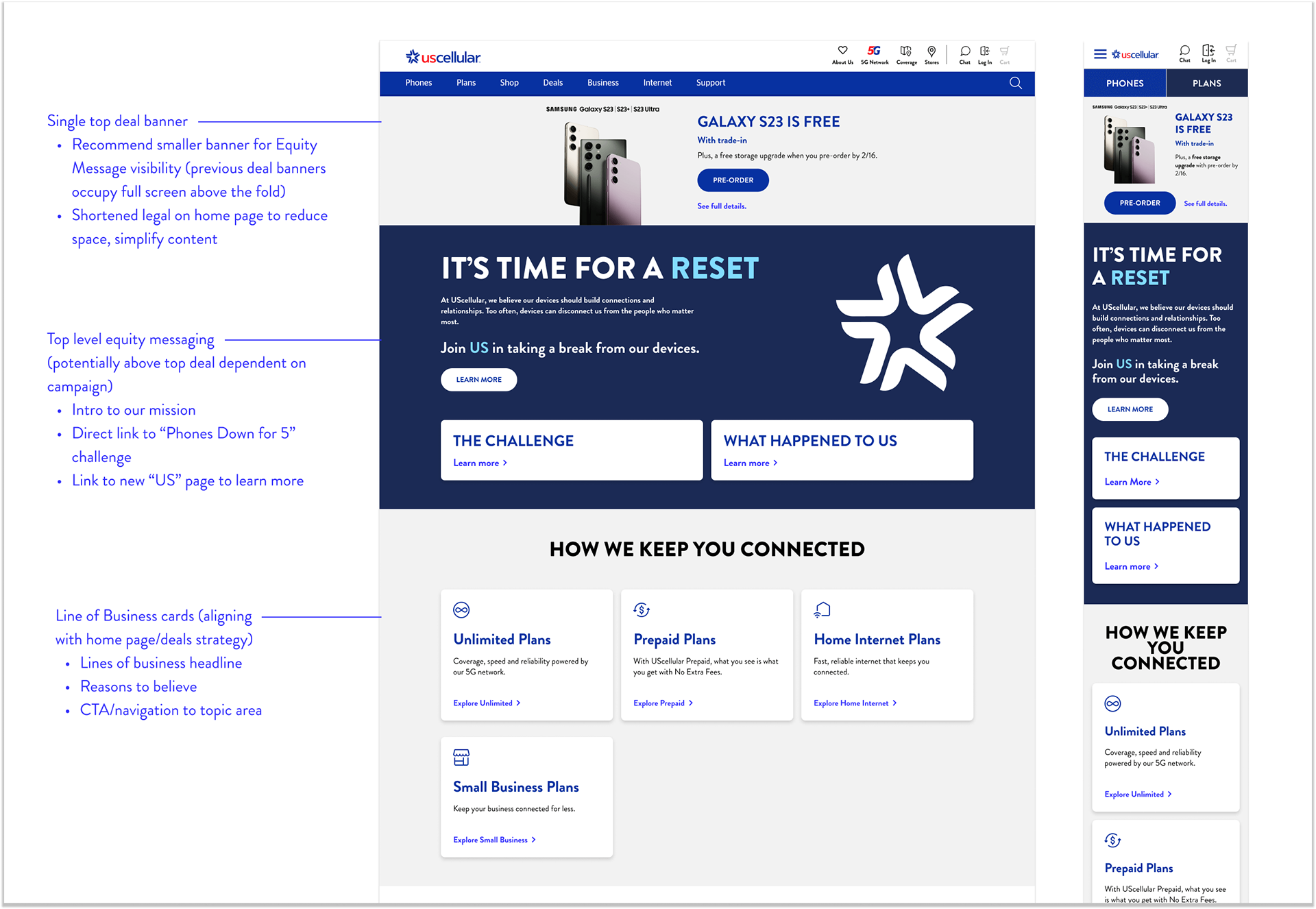This screenshot has width=1316, height=909.
Task: Open Support in navigation bar
Action: click(x=711, y=83)
